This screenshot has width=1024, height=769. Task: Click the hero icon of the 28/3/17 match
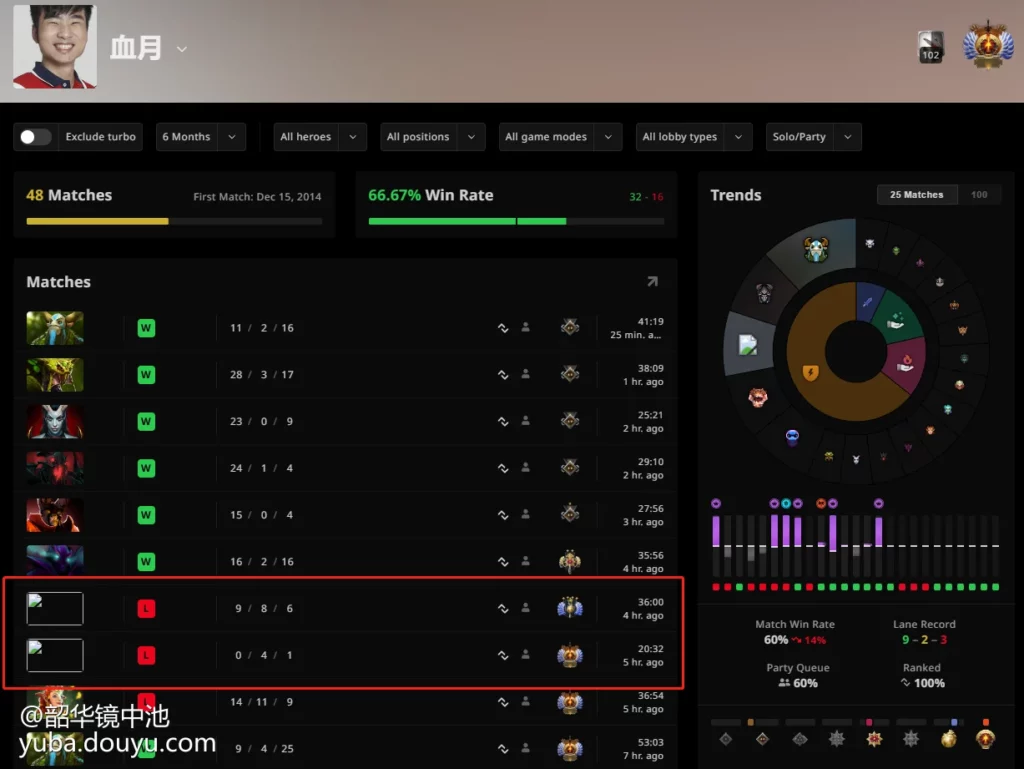pyautogui.click(x=55, y=375)
